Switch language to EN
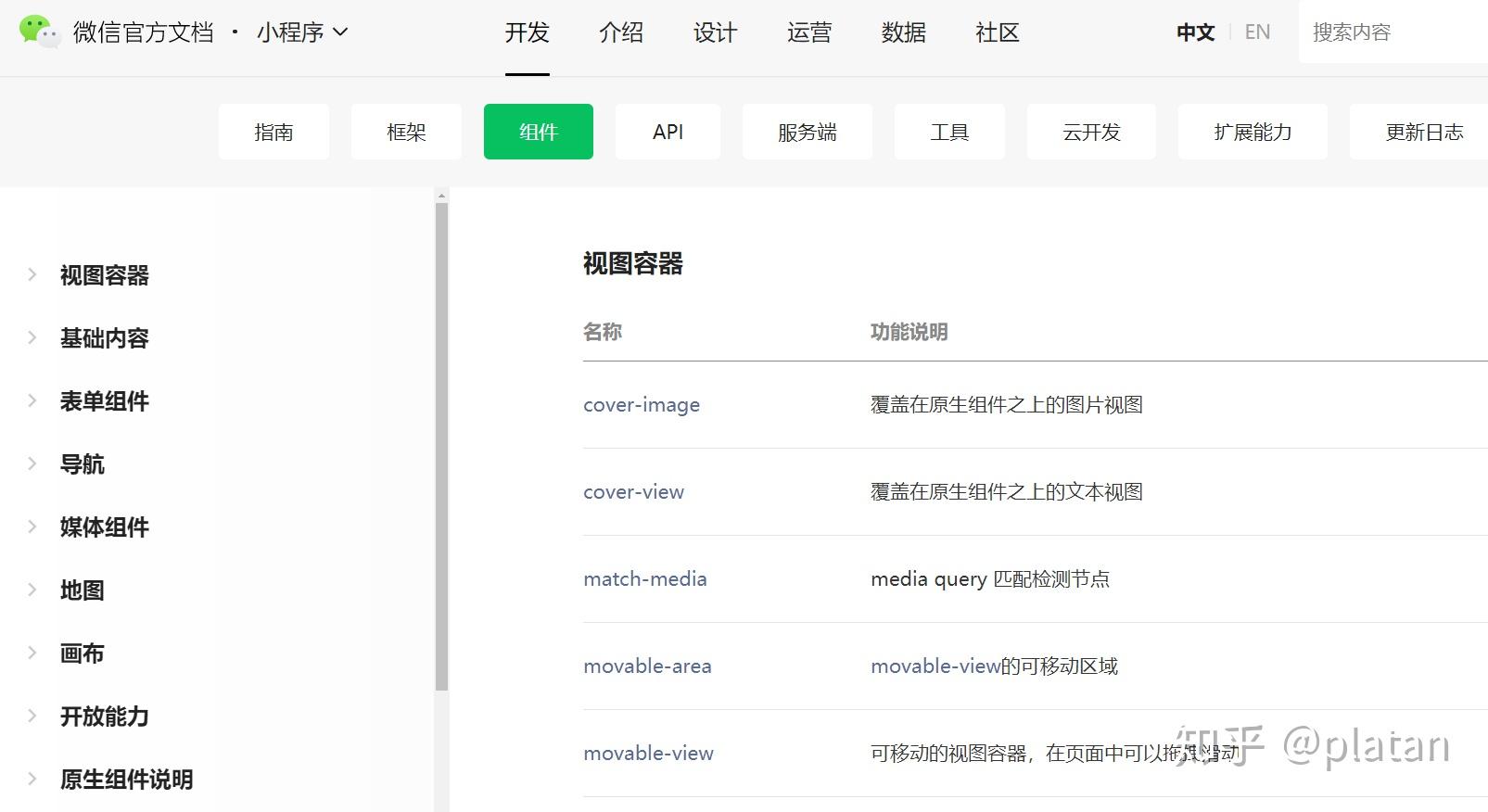Viewport: 1488px width, 812px height. [1257, 32]
